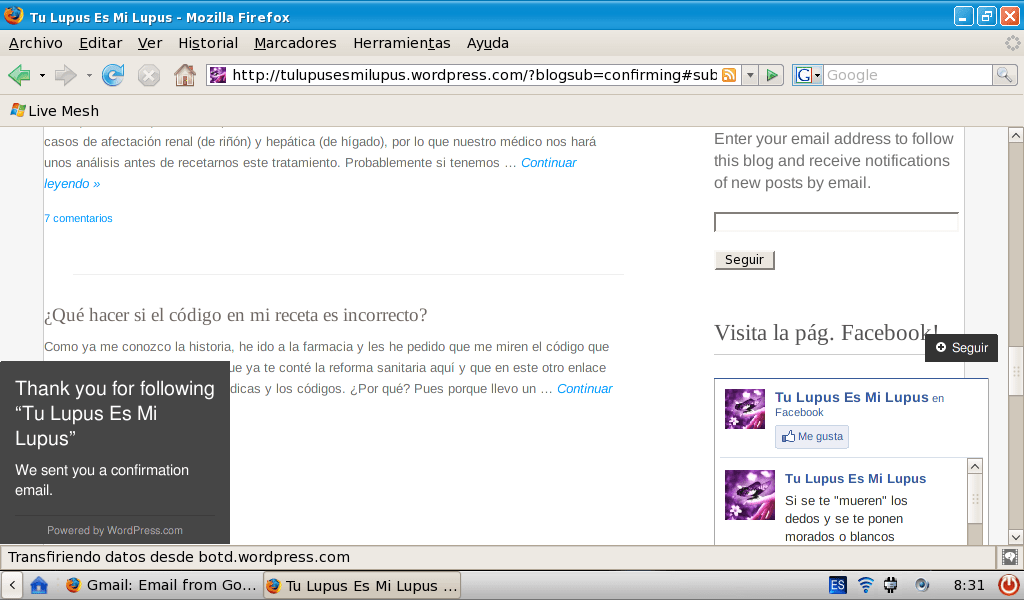Click the green Go arrow button
Viewport: 1024px width, 600px height.
click(x=772, y=75)
